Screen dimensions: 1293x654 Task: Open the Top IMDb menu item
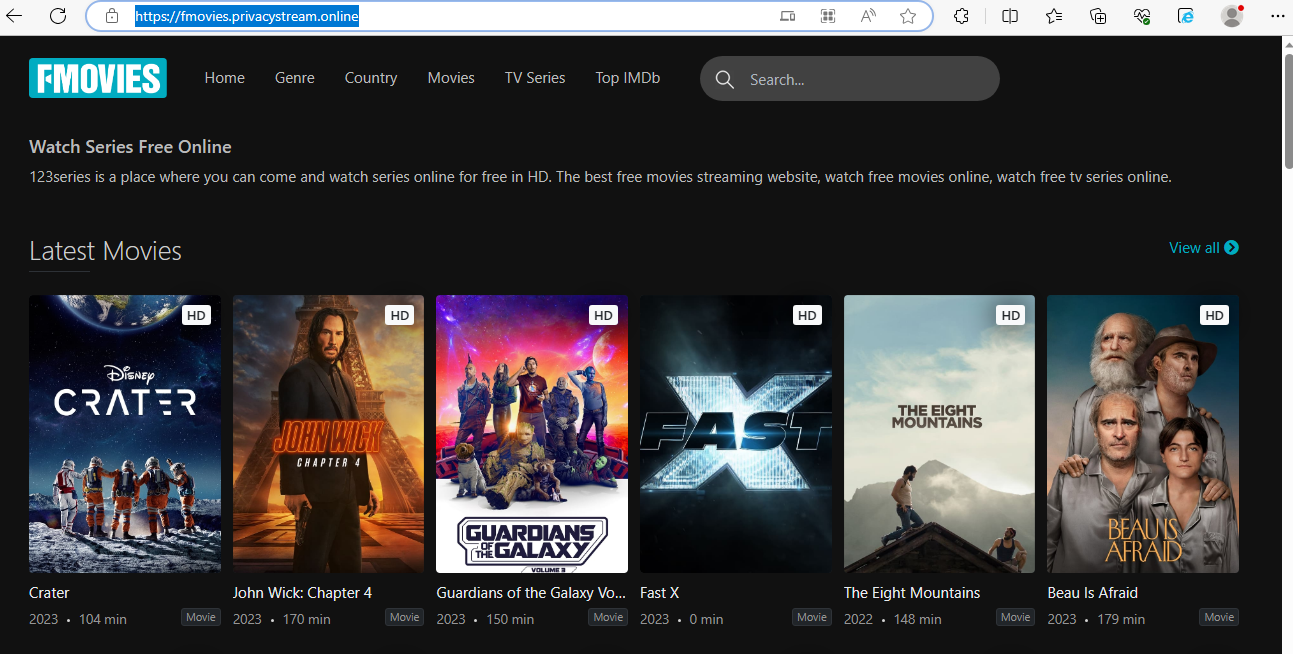[x=627, y=77]
